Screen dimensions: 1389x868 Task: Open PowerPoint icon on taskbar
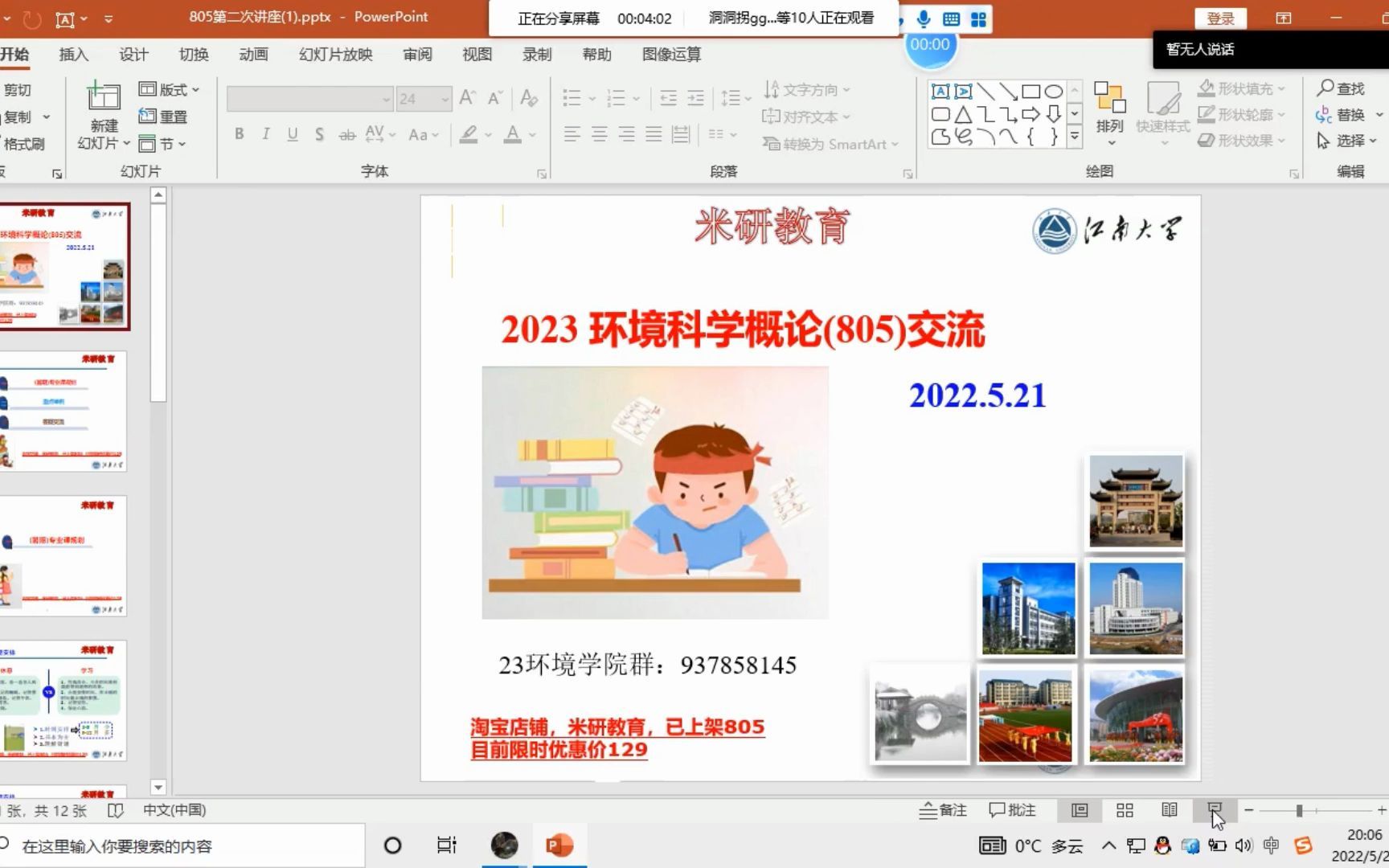[x=559, y=845]
